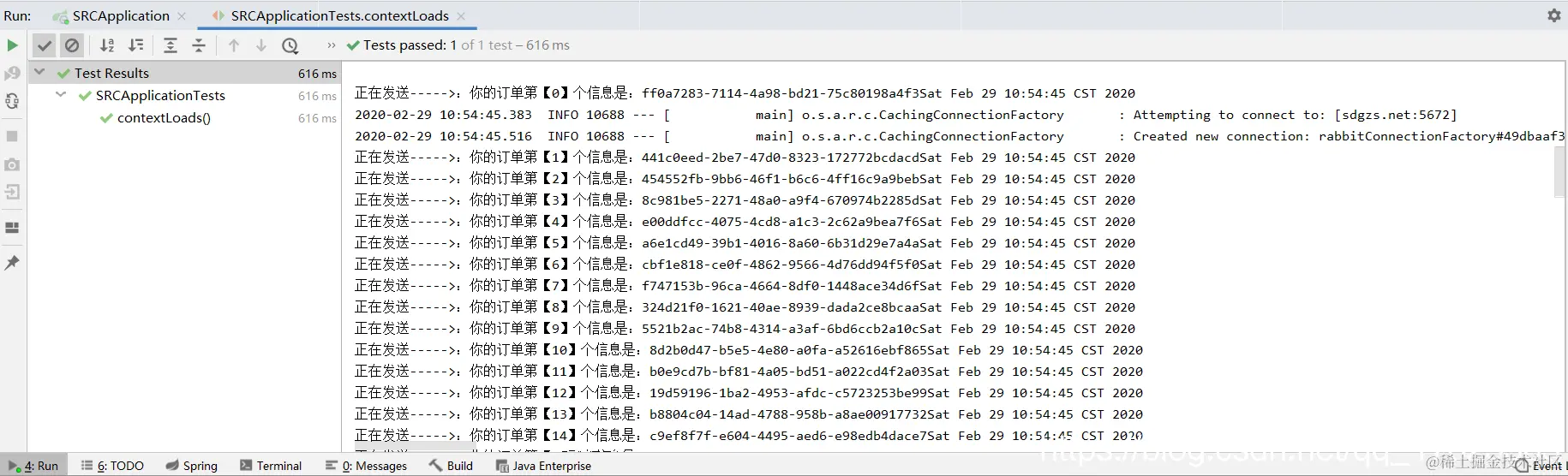Click the console line for order 【0】
The height and width of the screenshot is (476, 1568).
[x=745, y=92]
